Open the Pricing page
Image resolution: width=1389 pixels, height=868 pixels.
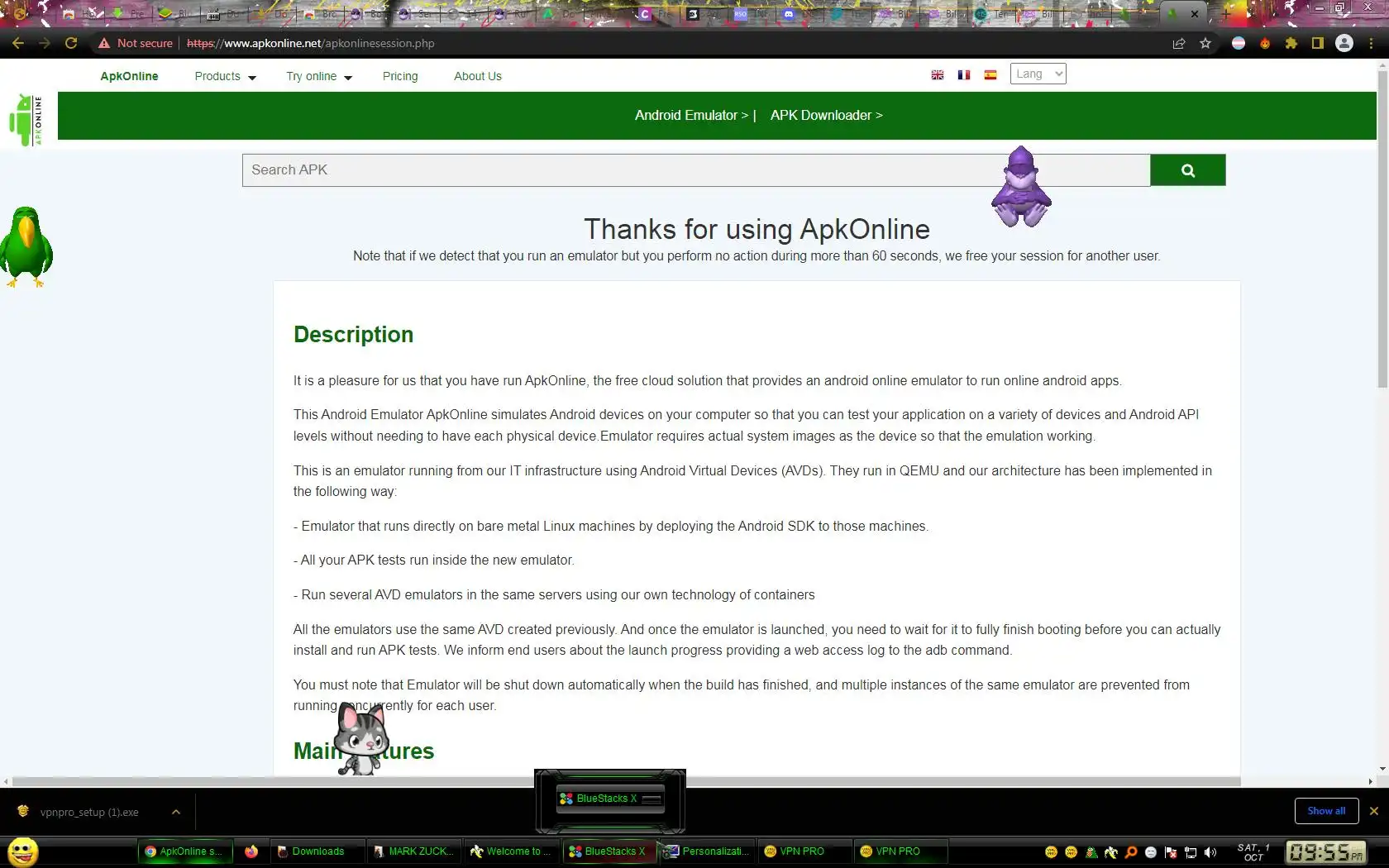[400, 76]
